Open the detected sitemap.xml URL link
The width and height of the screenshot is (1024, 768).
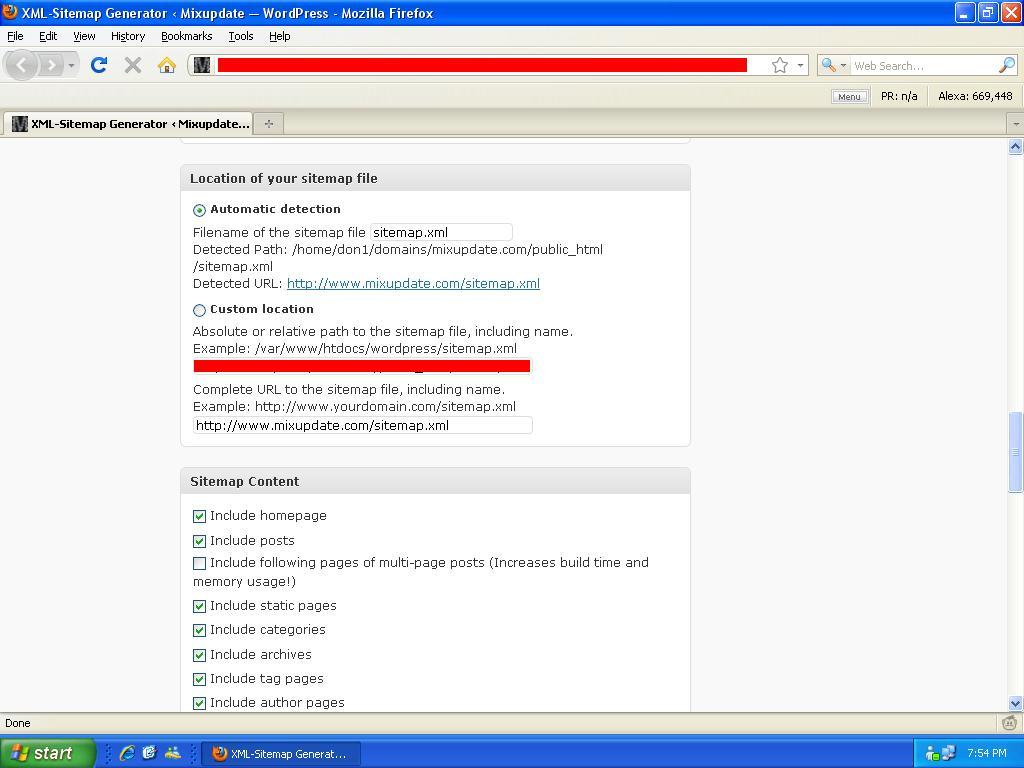[x=413, y=283]
